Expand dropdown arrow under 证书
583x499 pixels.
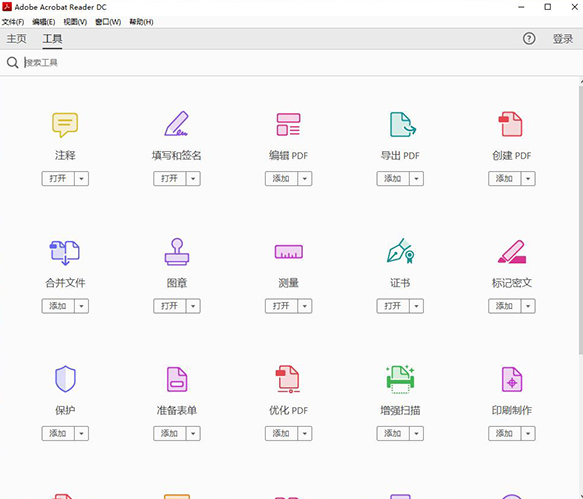point(416,306)
